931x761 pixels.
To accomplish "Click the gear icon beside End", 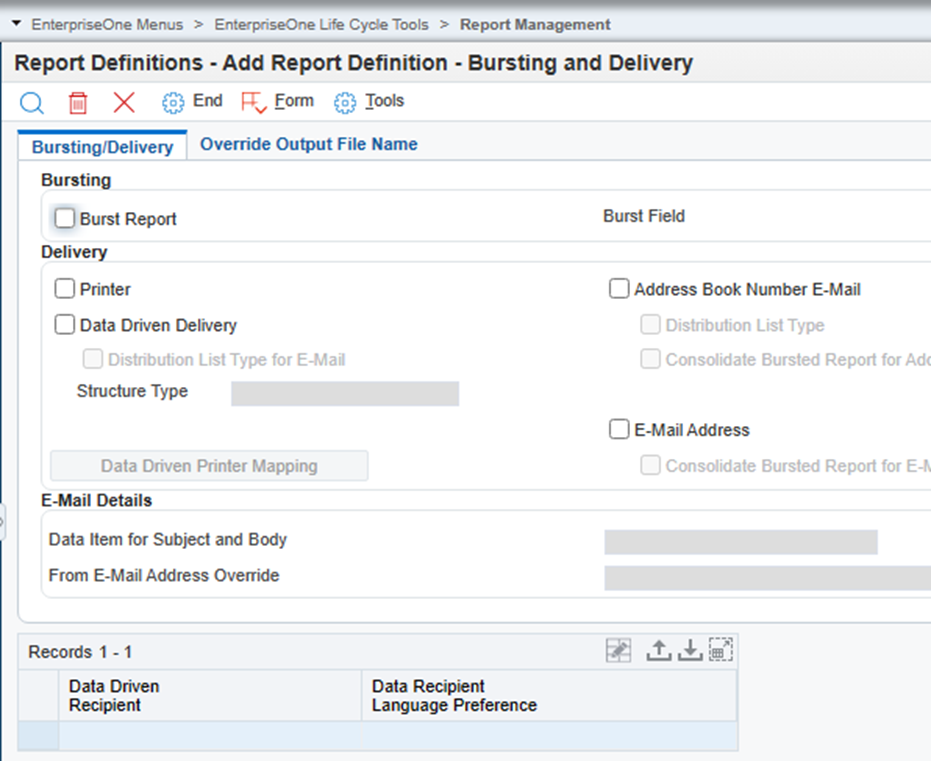I will pyautogui.click(x=173, y=103).
